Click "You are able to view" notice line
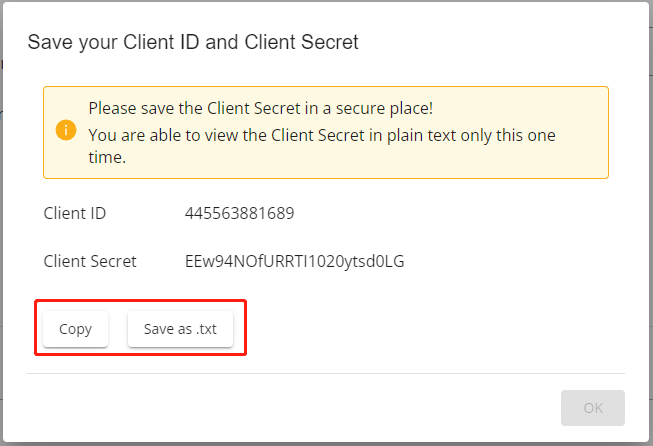The height and width of the screenshot is (446, 653). (322, 135)
